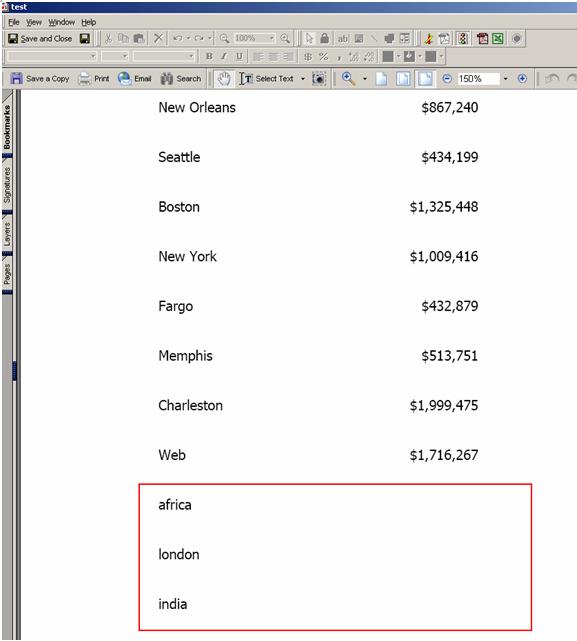
Task: Click the Snapshot tool icon
Action: tap(319, 78)
